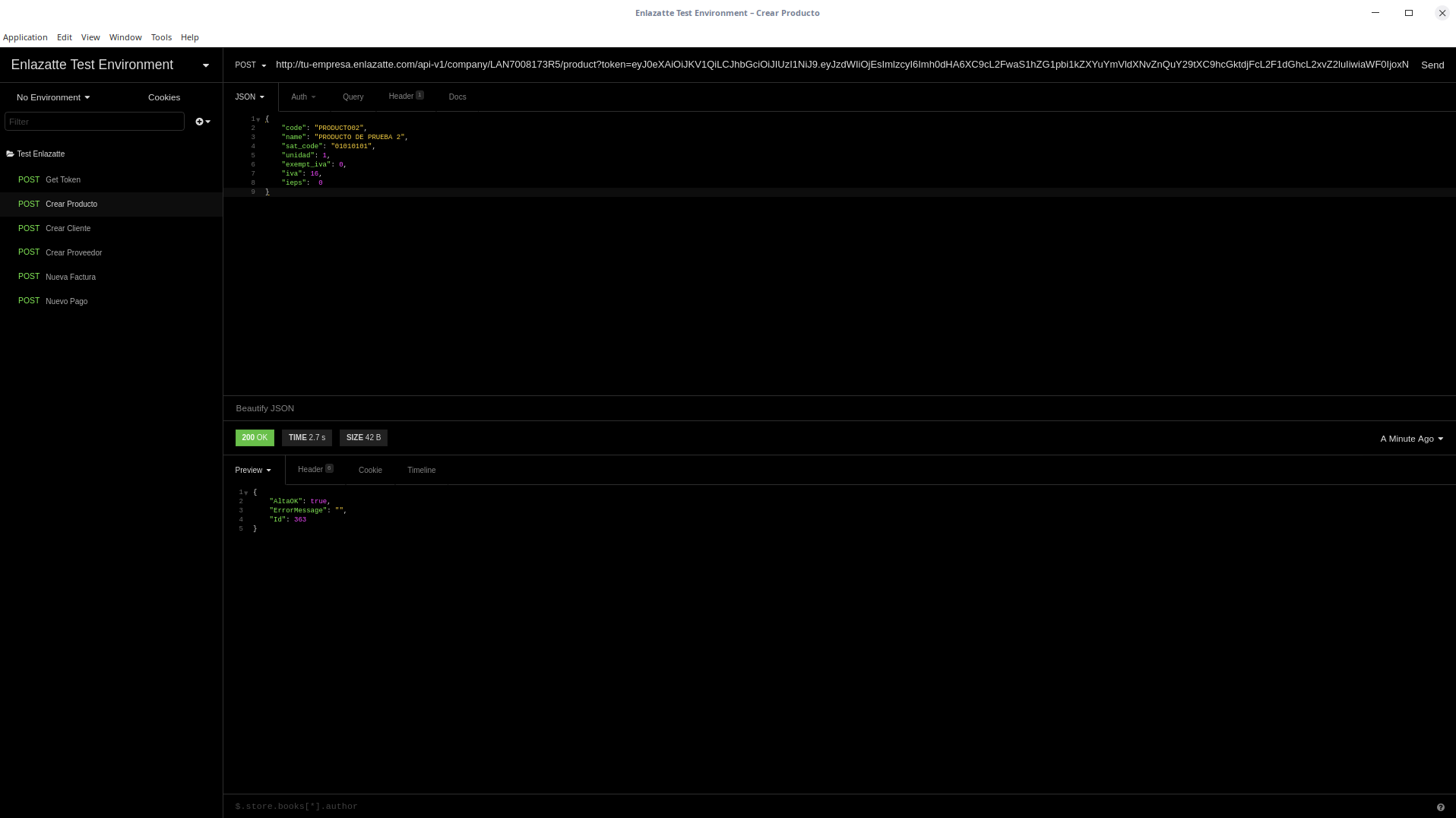Switch to the Header request tab
The height and width of the screenshot is (818, 1456).
pyautogui.click(x=401, y=97)
